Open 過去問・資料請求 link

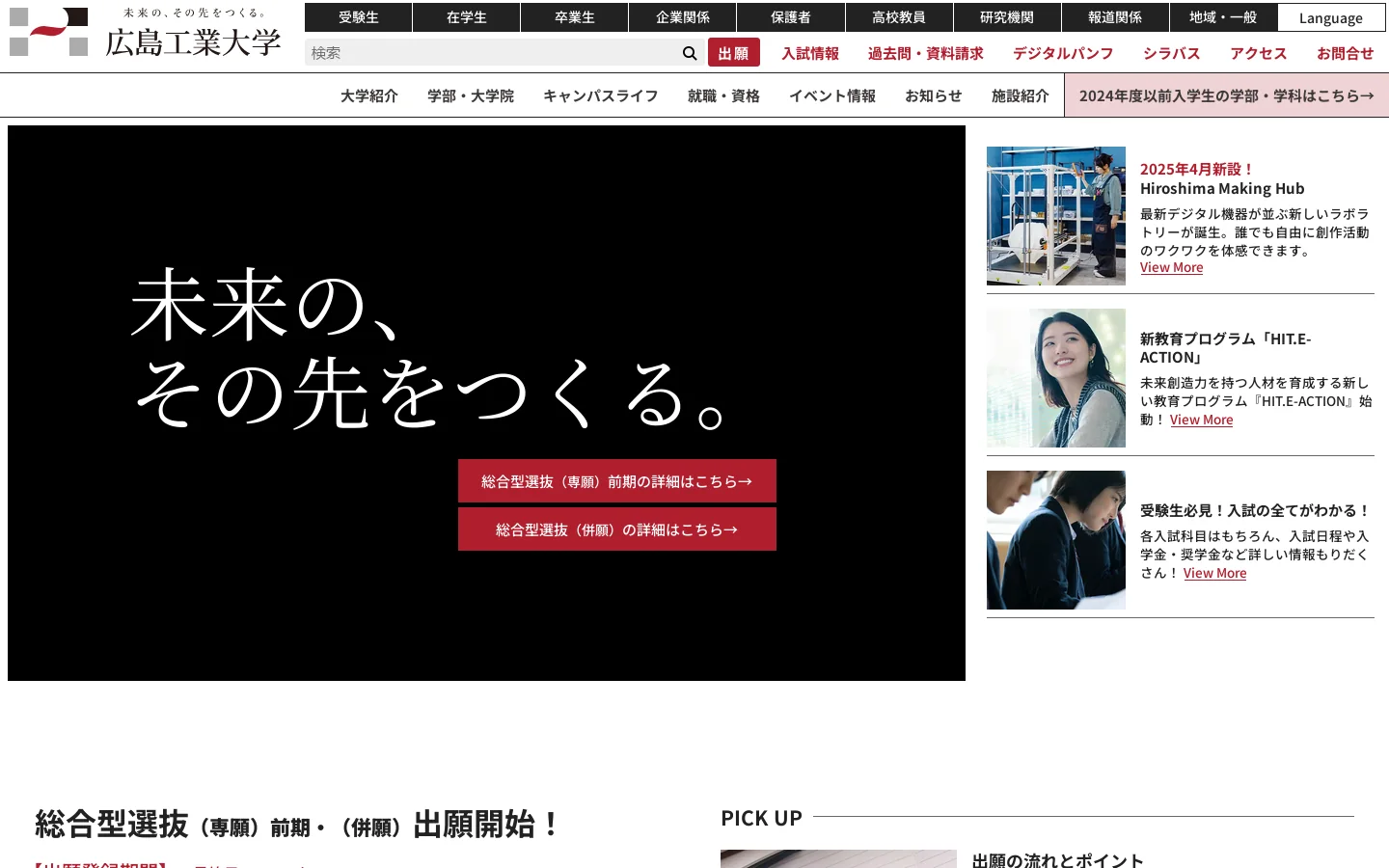tap(926, 54)
